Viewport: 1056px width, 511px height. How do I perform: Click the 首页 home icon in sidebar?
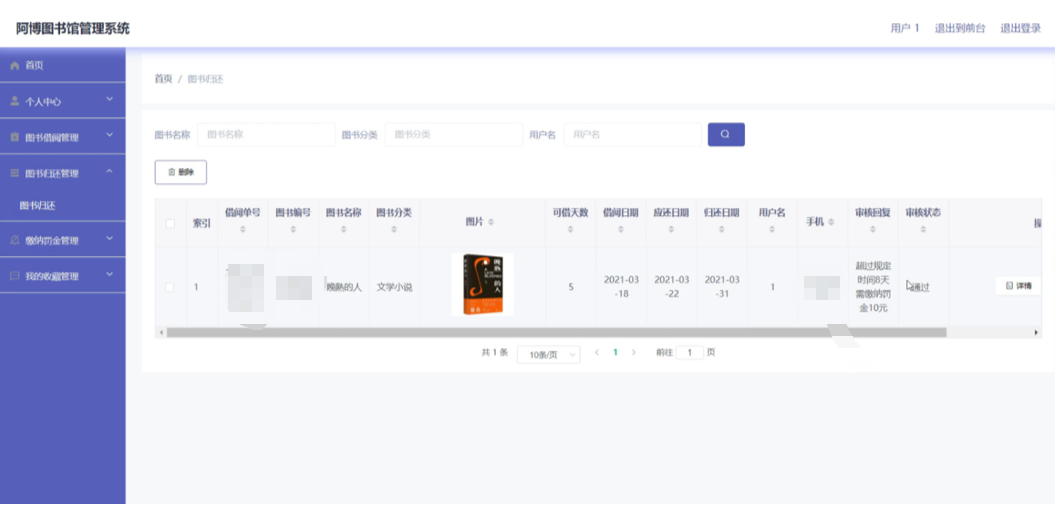click(15, 65)
